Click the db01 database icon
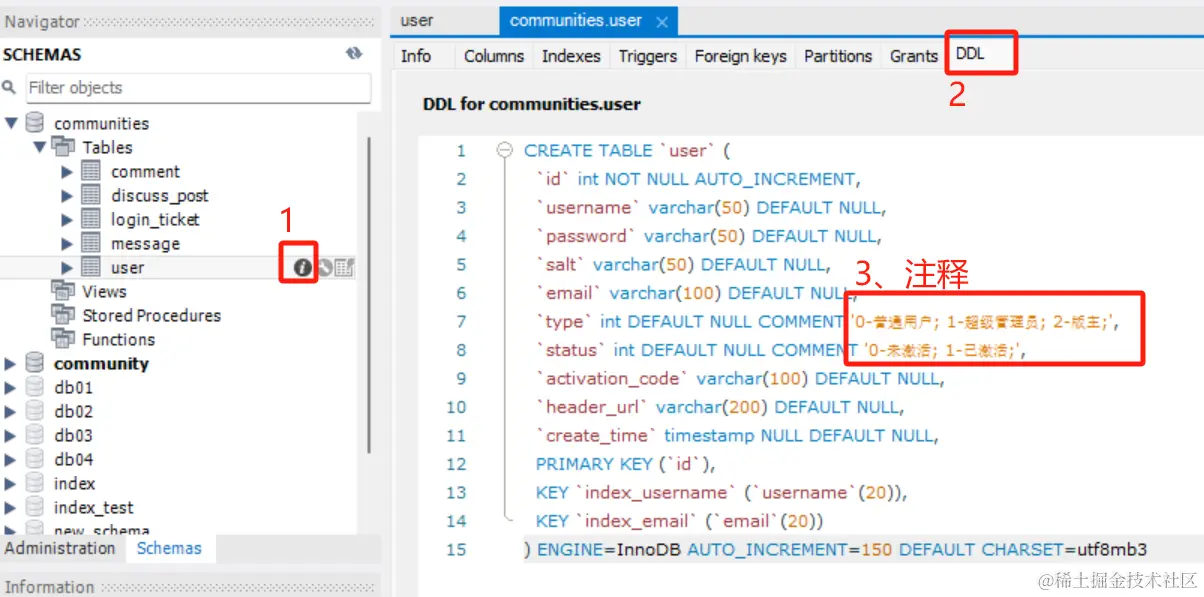Screen dimensions: 1204x597 [35, 387]
